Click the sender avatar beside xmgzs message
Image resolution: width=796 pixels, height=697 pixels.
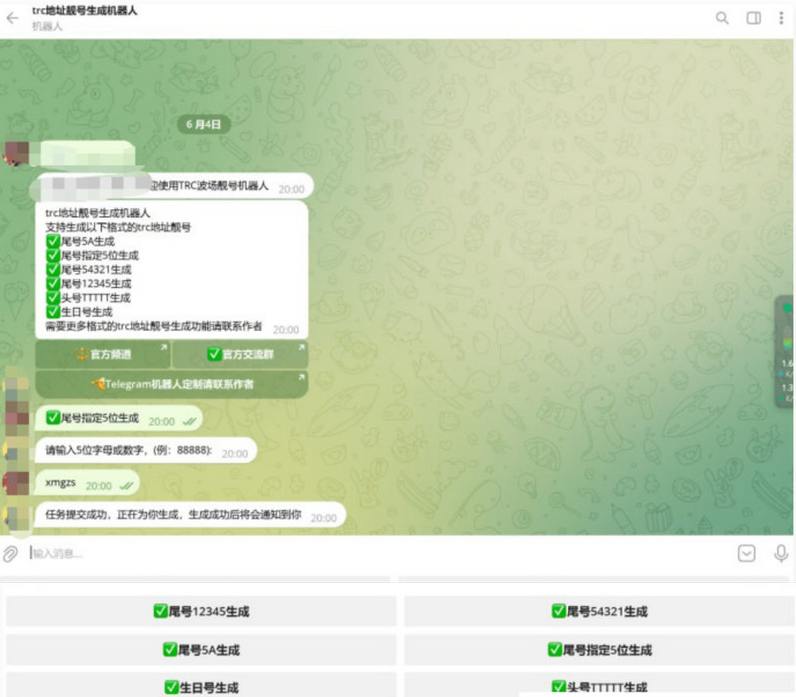coord(16,483)
